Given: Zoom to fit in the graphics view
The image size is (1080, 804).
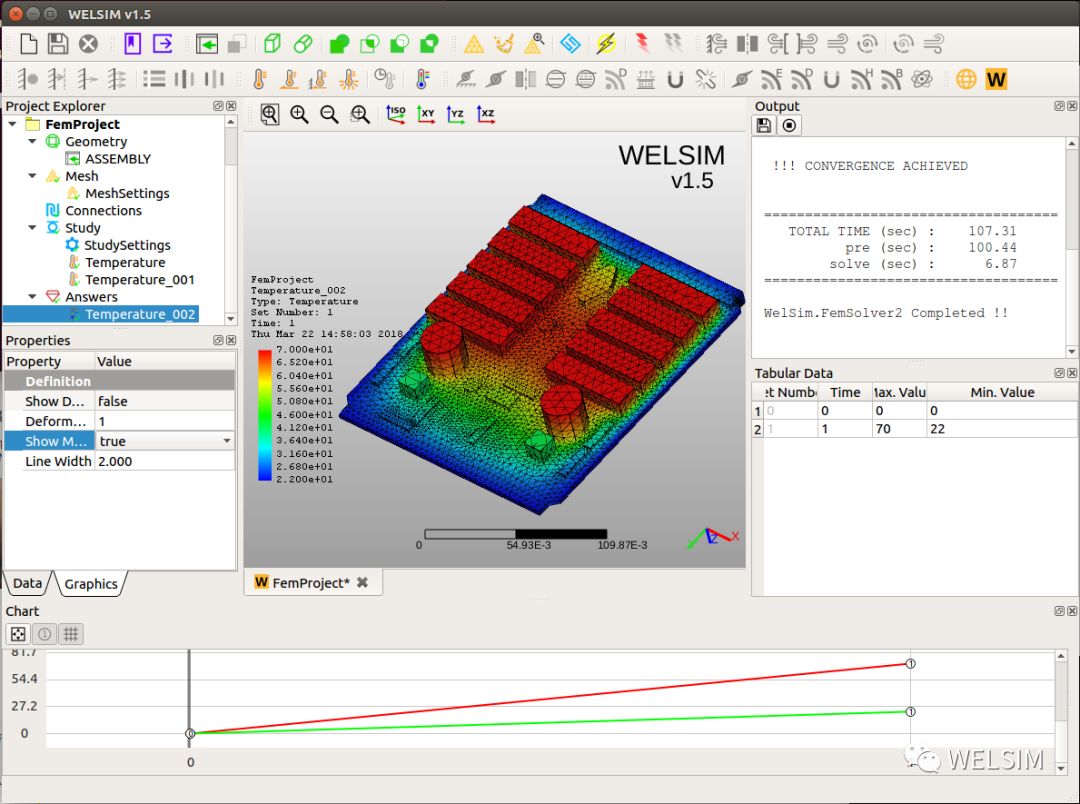Looking at the screenshot, I should point(269,114).
